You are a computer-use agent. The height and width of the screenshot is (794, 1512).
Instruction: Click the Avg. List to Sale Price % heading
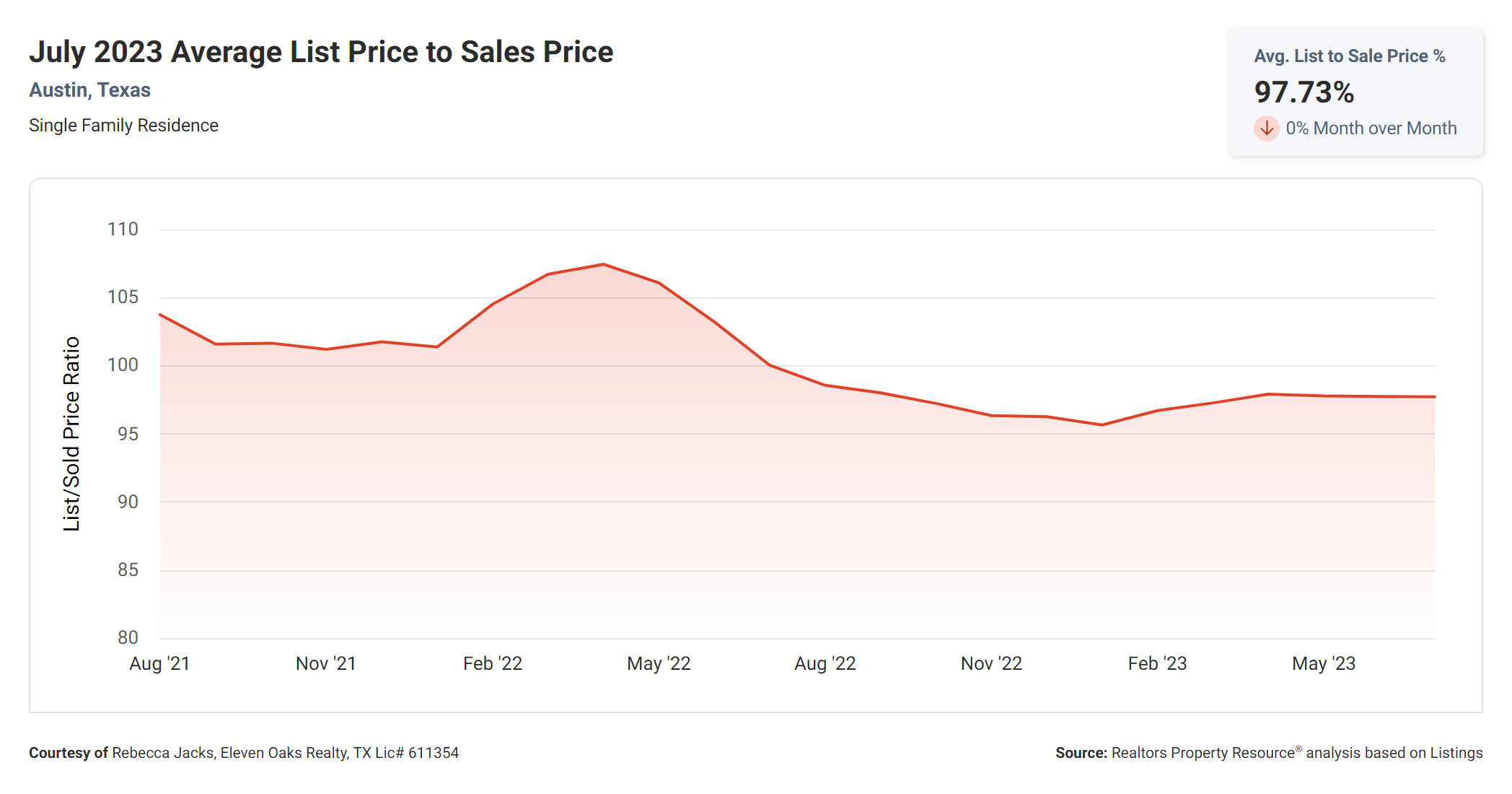pos(1349,56)
